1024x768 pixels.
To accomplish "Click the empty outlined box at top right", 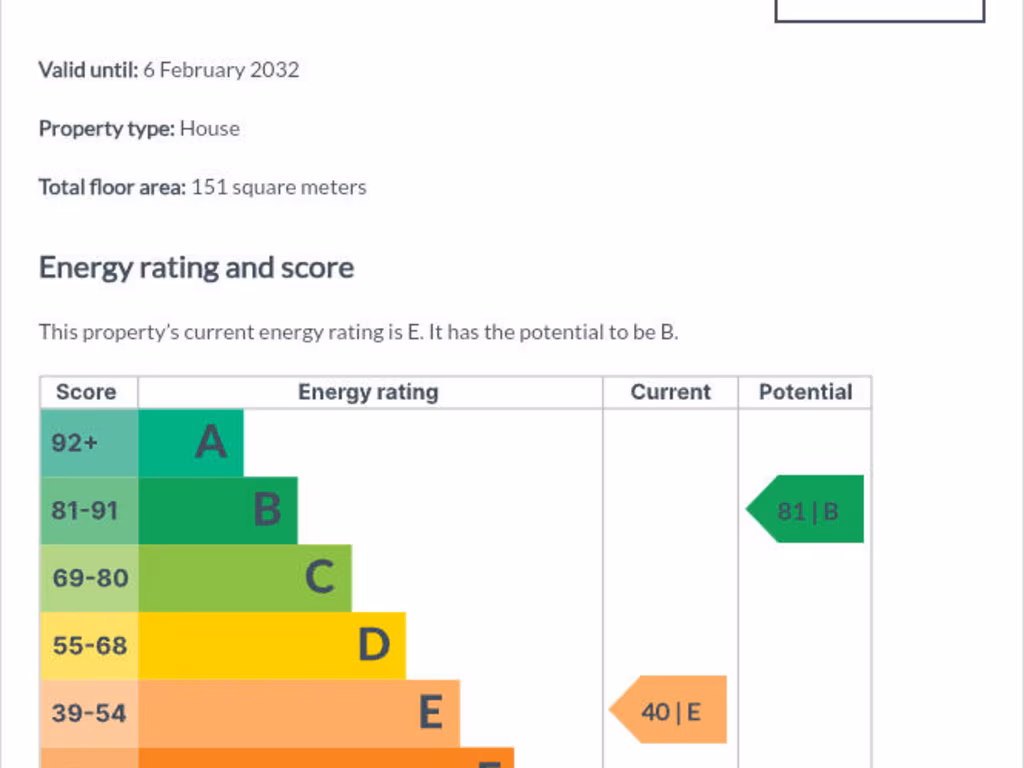I will click(880, 10).
